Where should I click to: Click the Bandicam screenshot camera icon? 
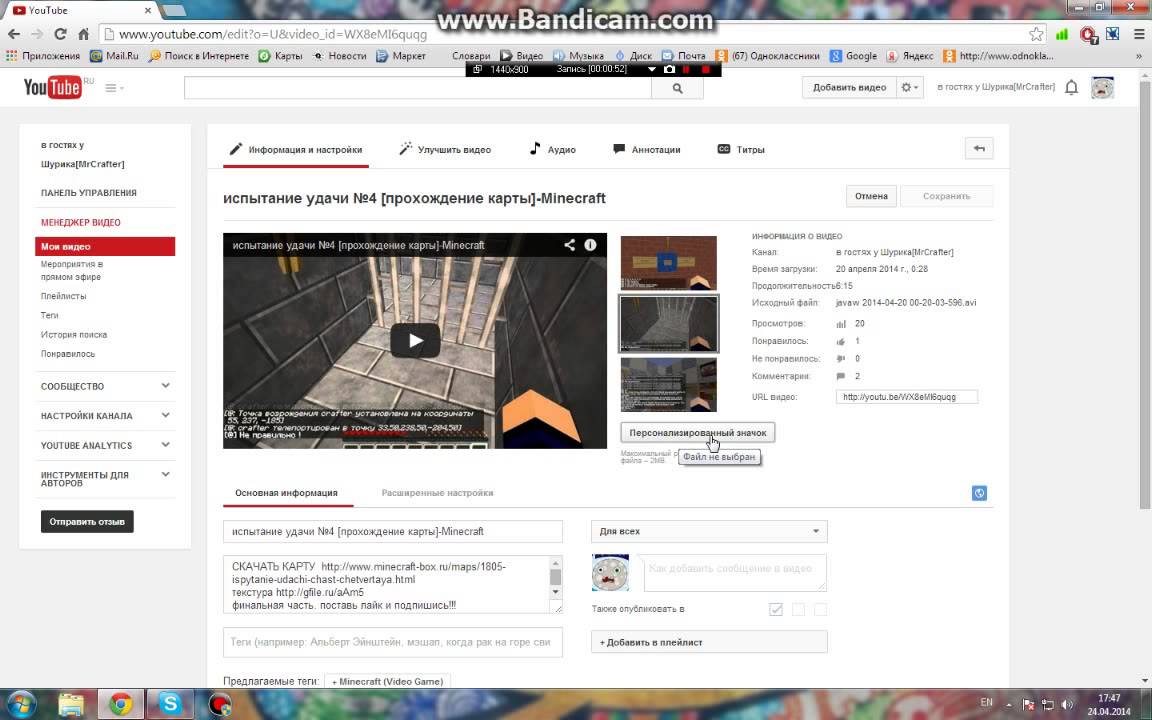pyautogui.click(x=669, y=69)
